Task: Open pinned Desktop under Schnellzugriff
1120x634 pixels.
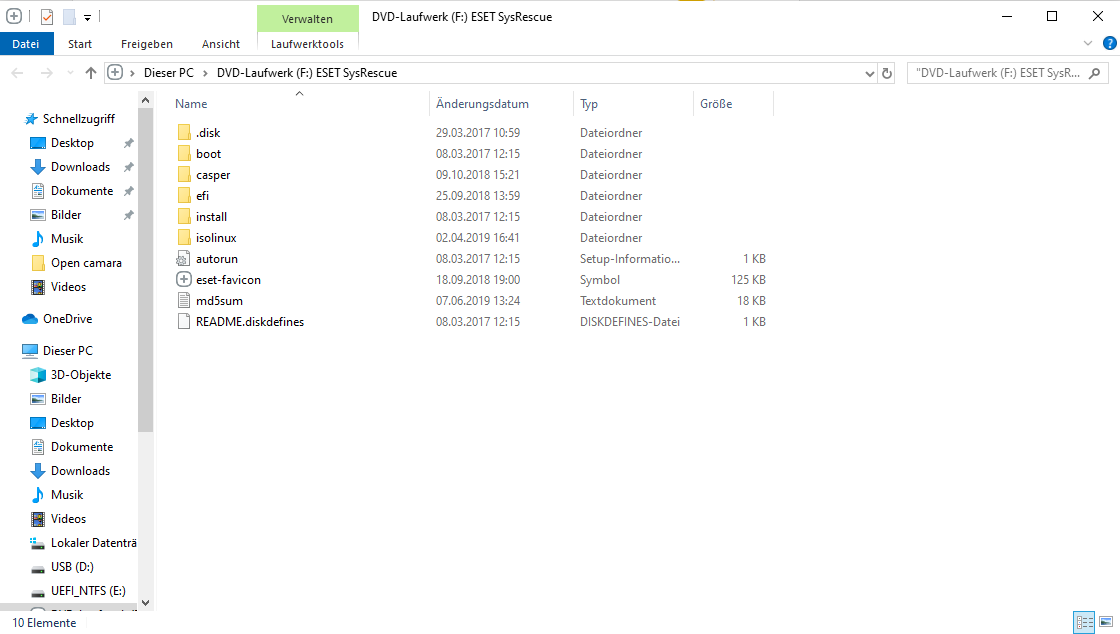Action: [x=72, y=143]
